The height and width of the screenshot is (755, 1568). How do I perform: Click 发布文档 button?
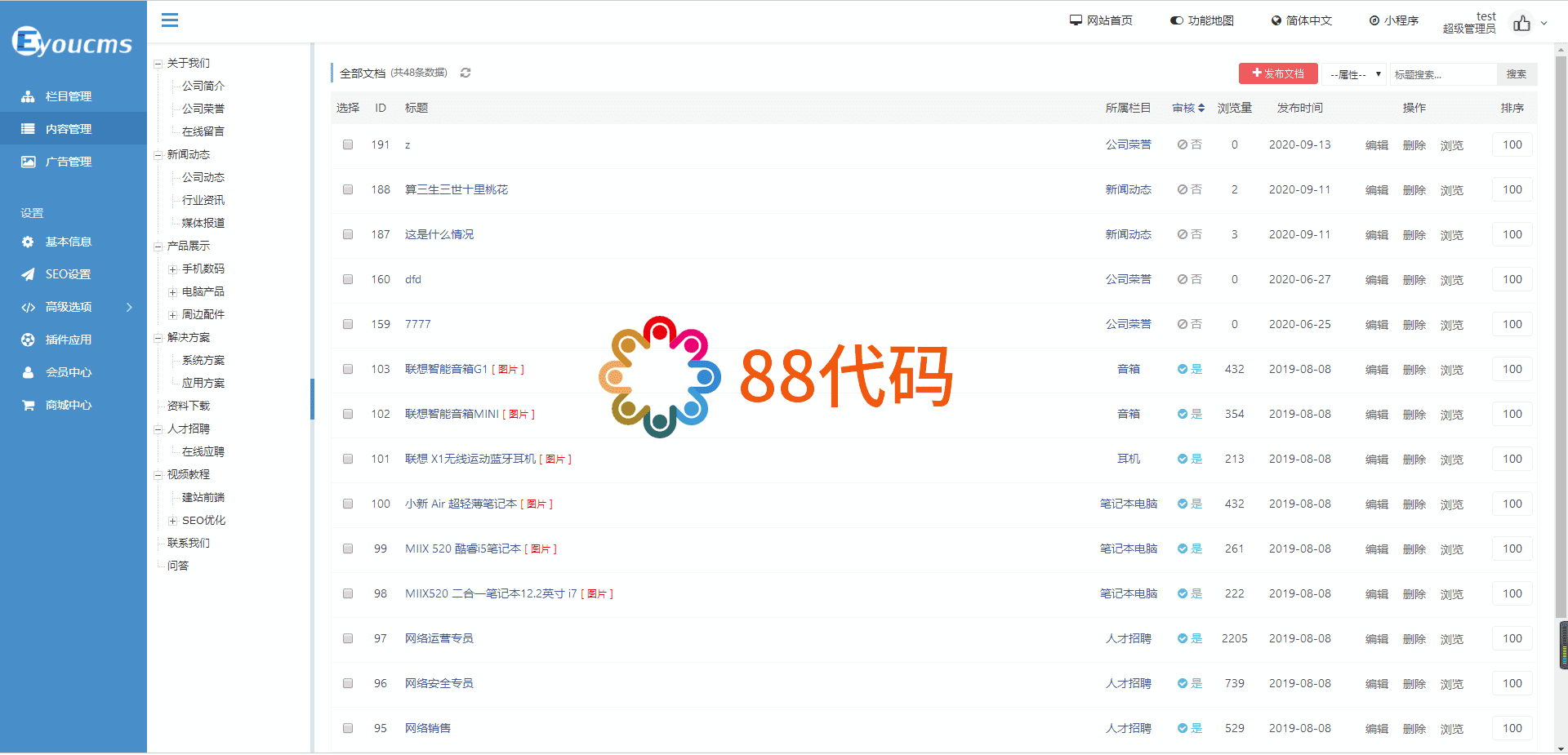(1278, 73)
